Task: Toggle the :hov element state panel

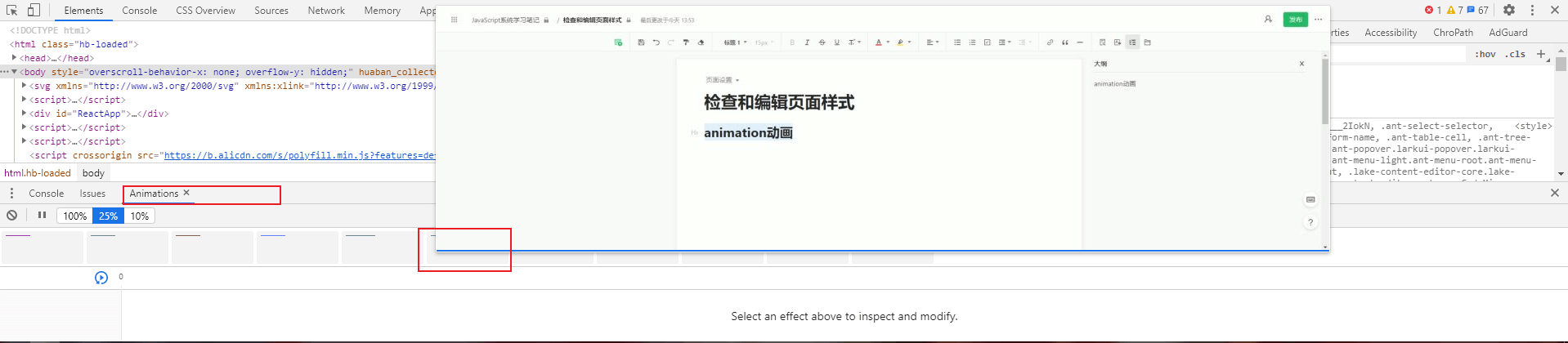Action: [1485, 54]
